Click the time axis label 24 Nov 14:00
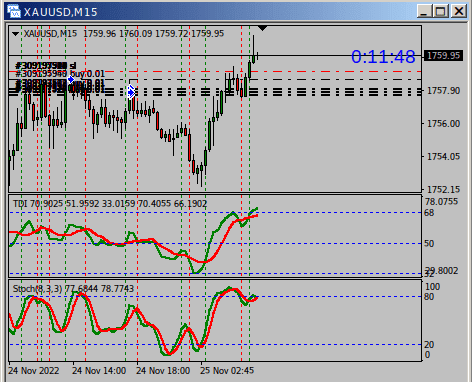The height and width of the screenshot is (382, 472). point(99,371)
